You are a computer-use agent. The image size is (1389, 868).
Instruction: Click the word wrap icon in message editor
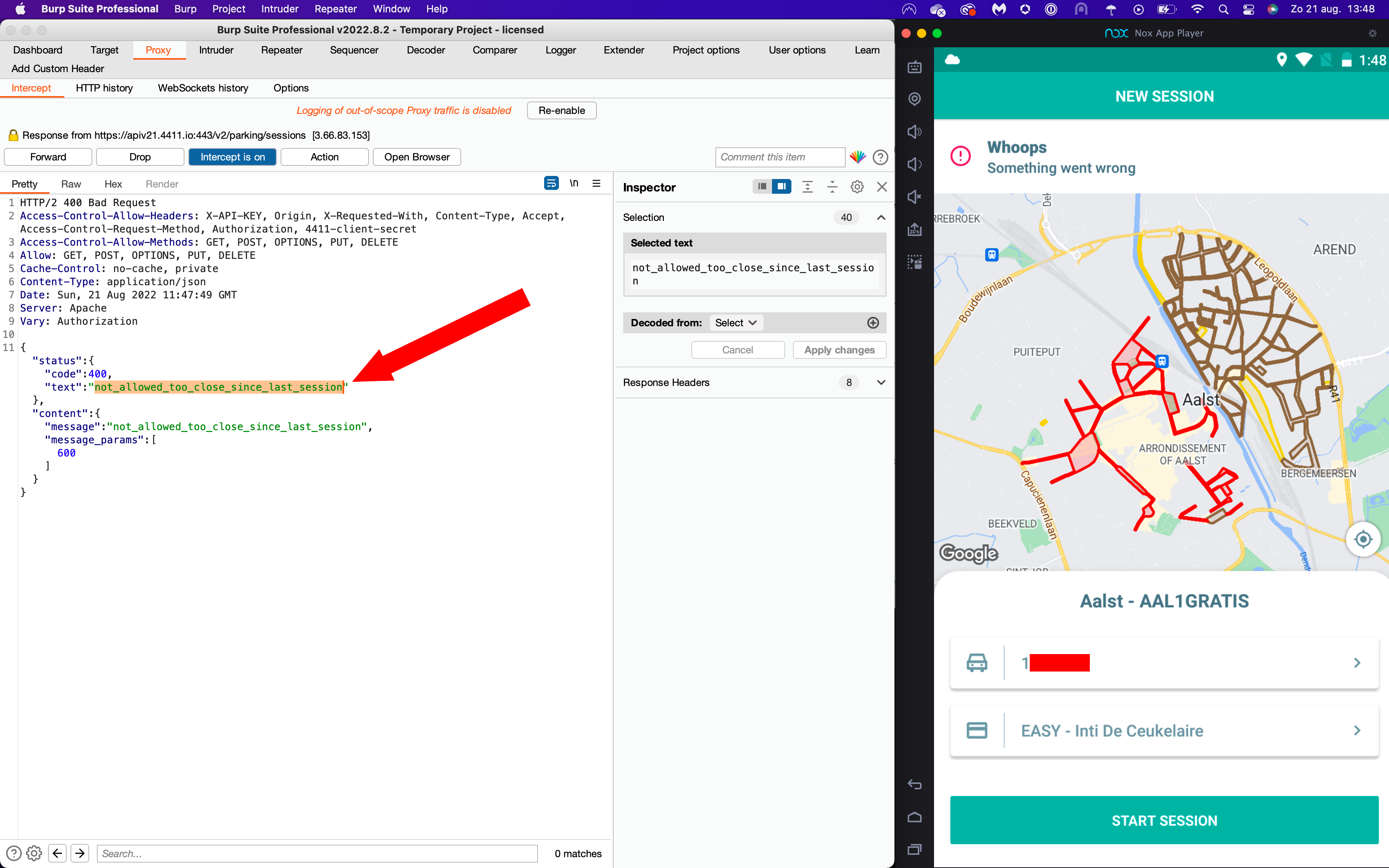[x=551, y=183]
